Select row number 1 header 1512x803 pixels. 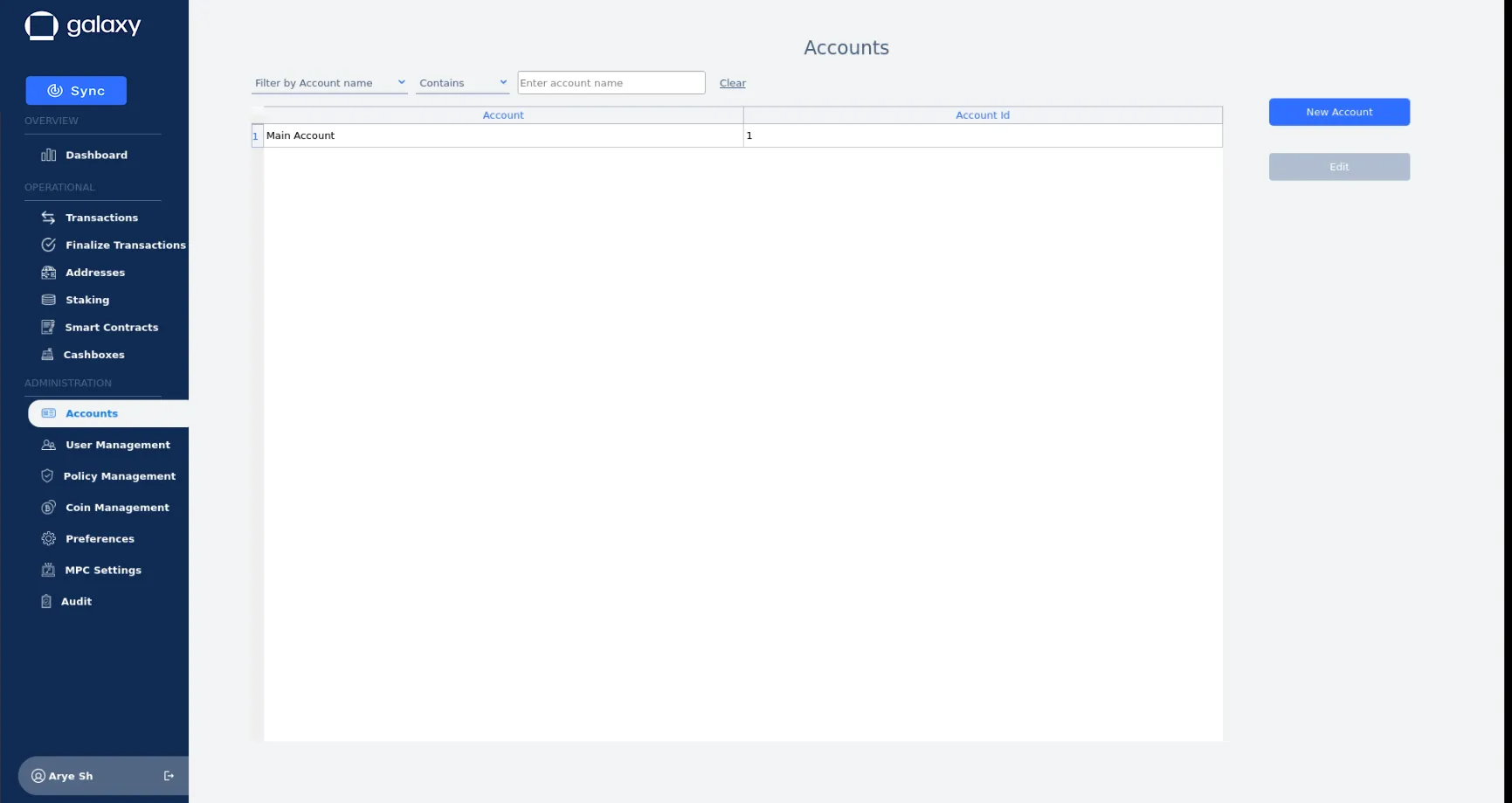(257, 135)
